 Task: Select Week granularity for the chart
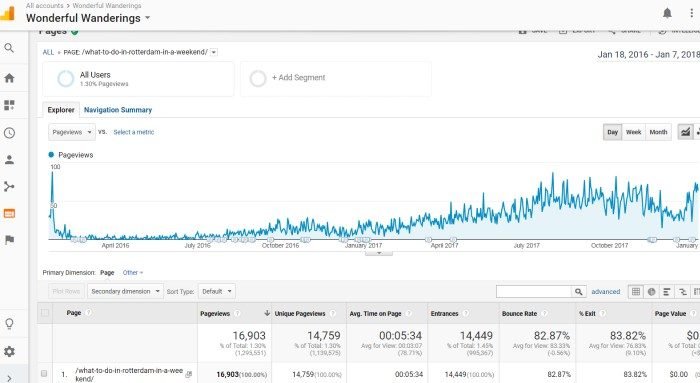[633, 132]
